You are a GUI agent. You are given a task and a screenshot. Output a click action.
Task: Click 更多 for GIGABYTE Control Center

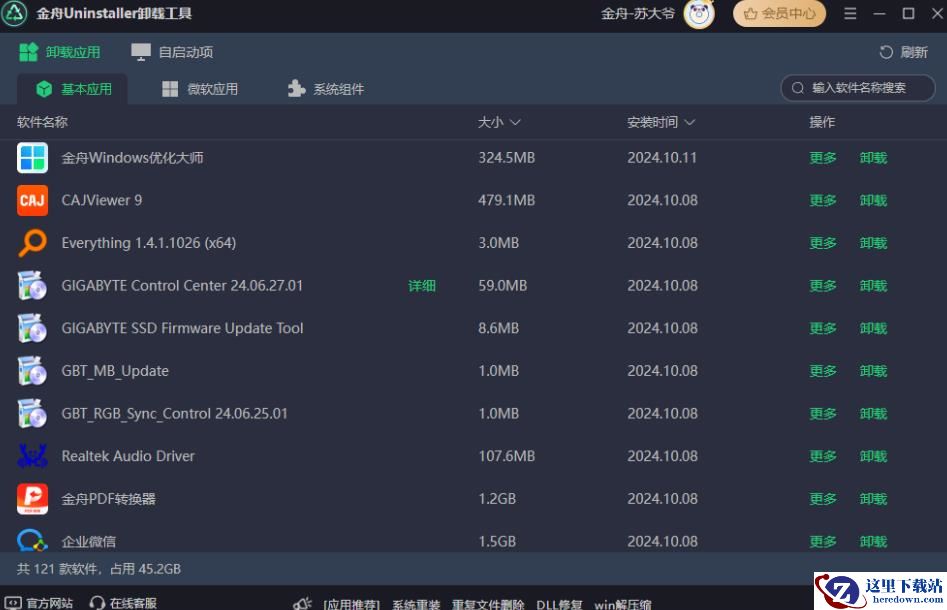tap(823, 286)
